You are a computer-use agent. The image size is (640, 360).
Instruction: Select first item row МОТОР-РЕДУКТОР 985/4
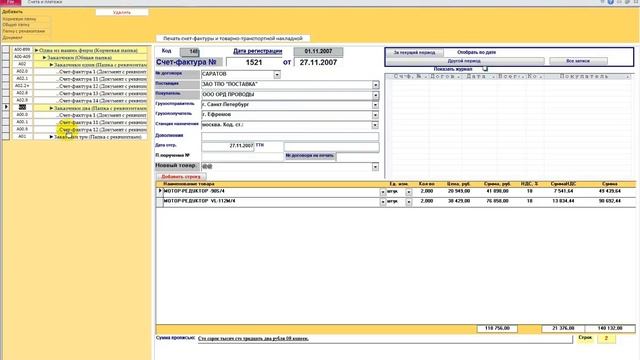click(x=160, y=191)
